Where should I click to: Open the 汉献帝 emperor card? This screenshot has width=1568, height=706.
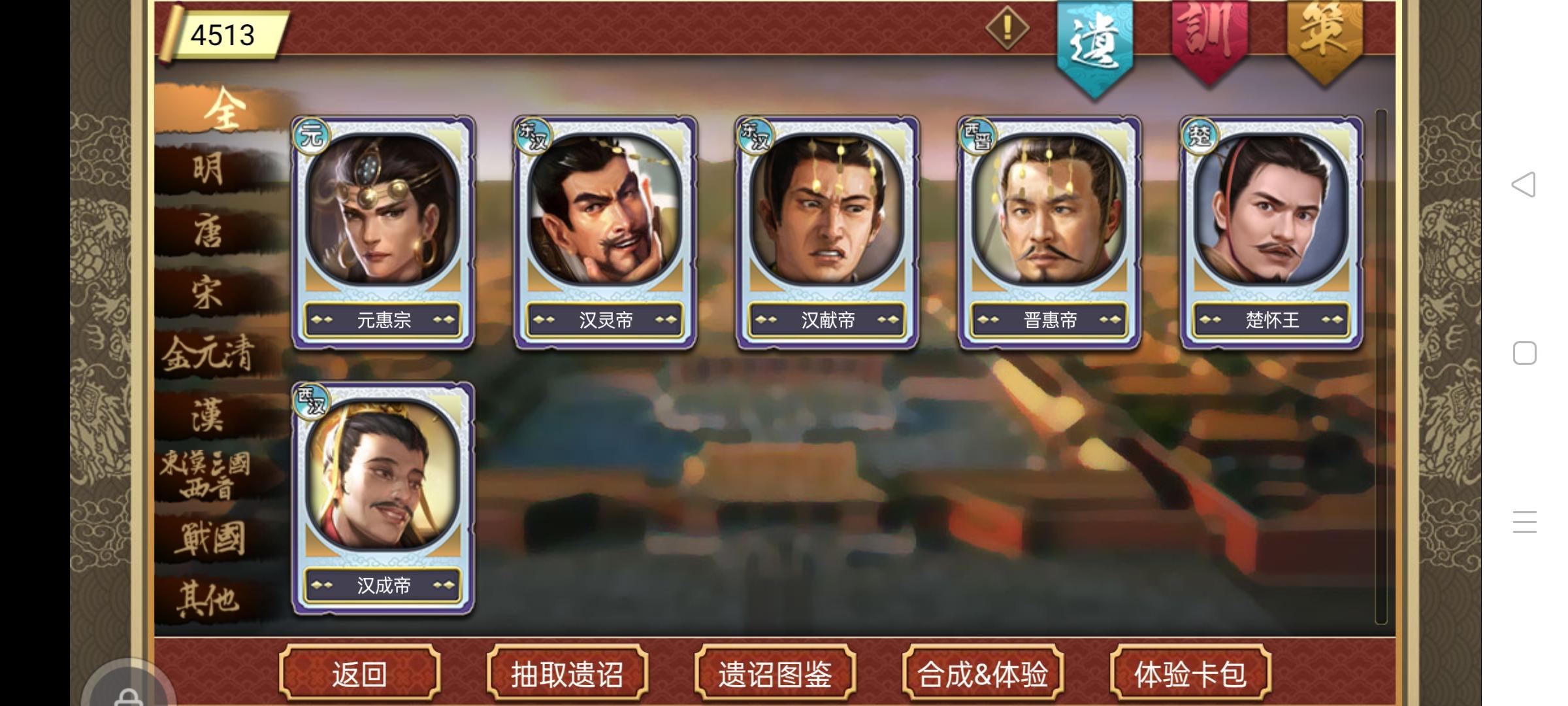pyautogui.click(x=827, y=233)
